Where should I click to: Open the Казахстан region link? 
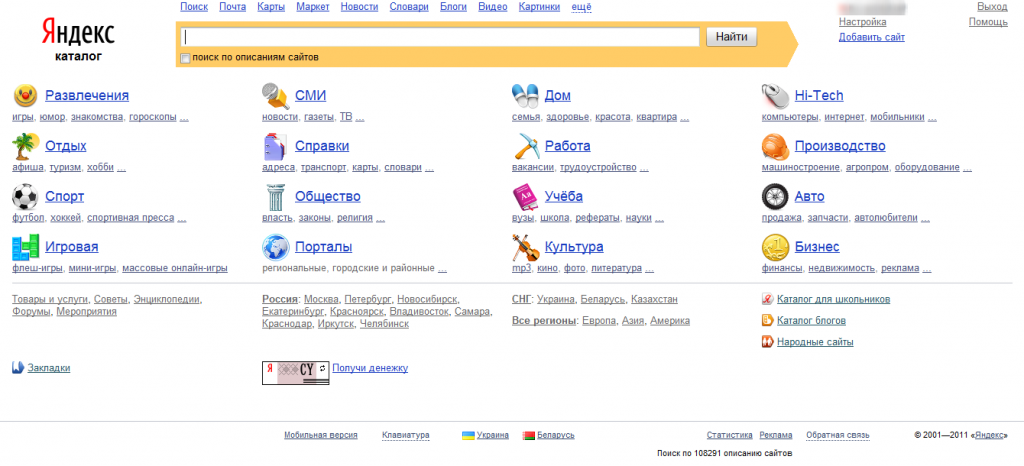point(654,300)
